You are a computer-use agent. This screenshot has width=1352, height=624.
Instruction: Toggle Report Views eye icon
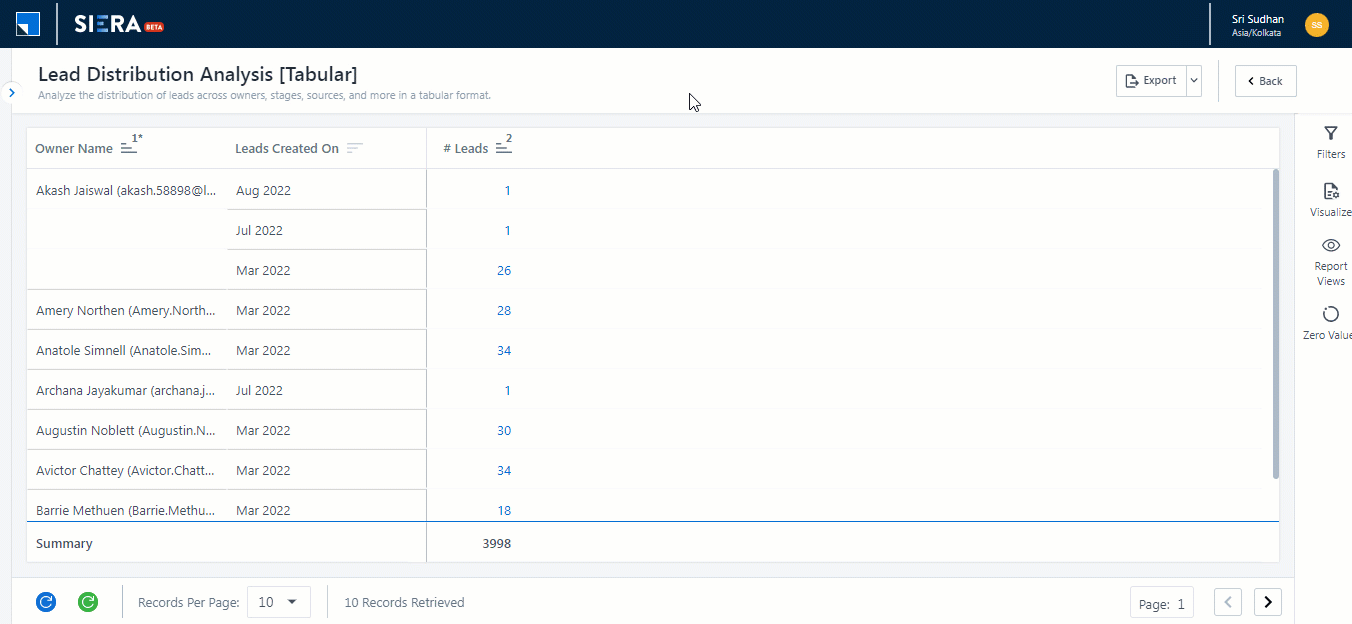pos(1330,246)
